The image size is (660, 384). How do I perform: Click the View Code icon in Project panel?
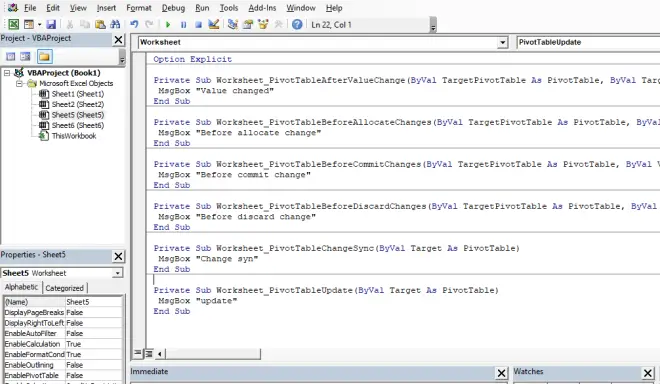(x=11, y=56)
